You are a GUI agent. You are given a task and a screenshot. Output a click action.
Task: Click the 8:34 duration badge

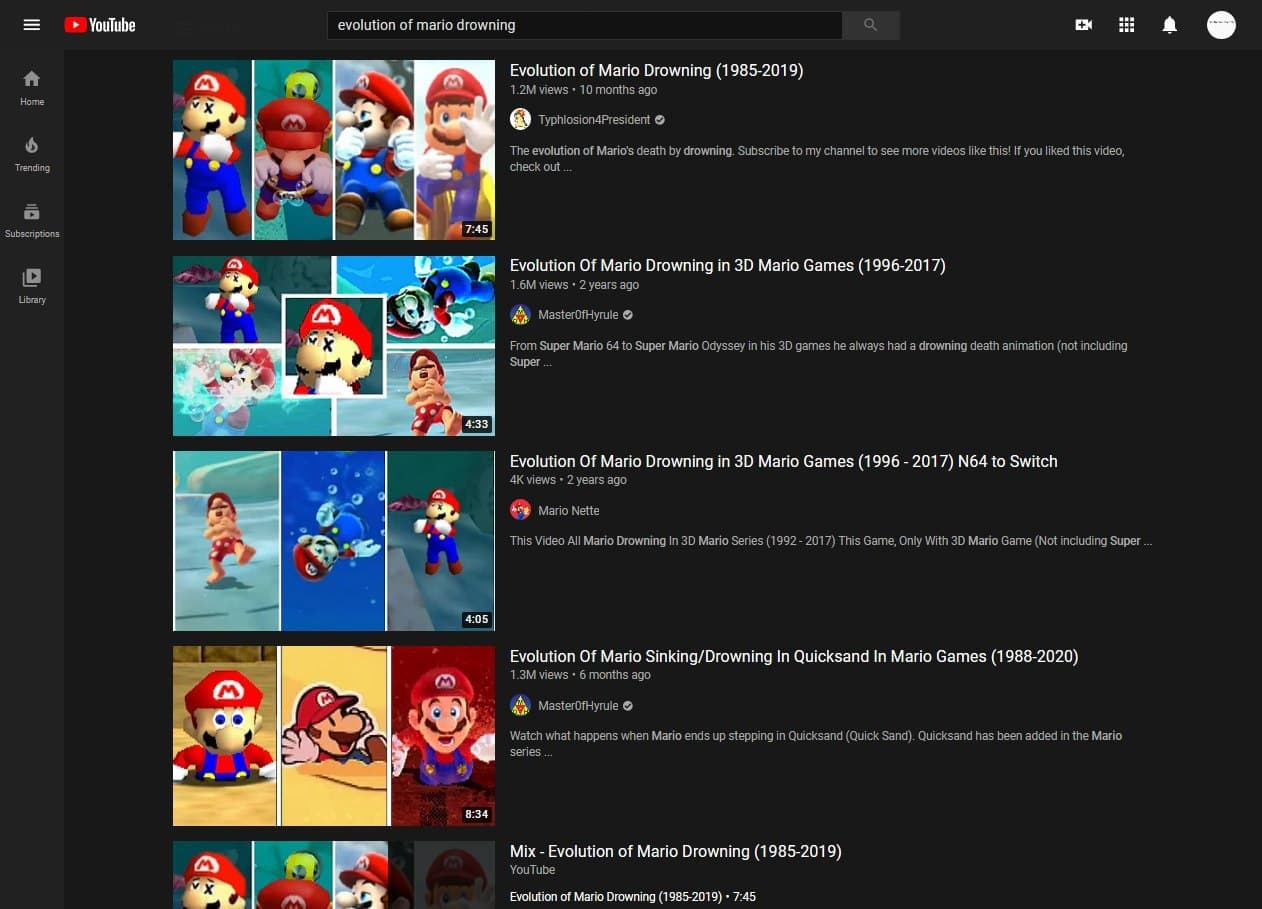click(x=477, y=814)
